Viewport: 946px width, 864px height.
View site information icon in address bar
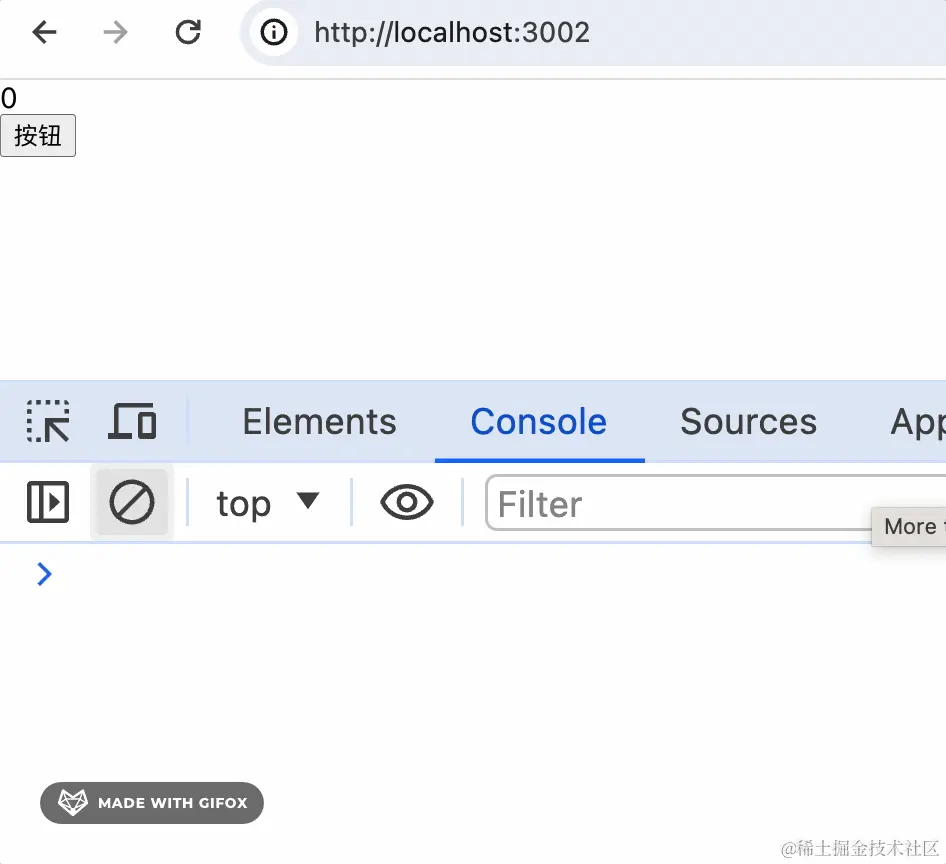tap(274, 32)
